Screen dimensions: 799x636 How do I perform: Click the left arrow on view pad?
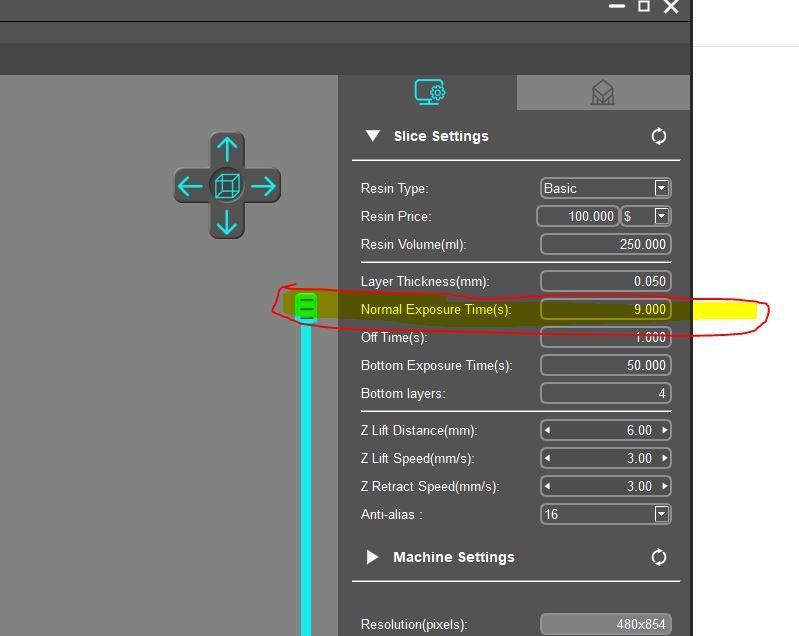190,186
